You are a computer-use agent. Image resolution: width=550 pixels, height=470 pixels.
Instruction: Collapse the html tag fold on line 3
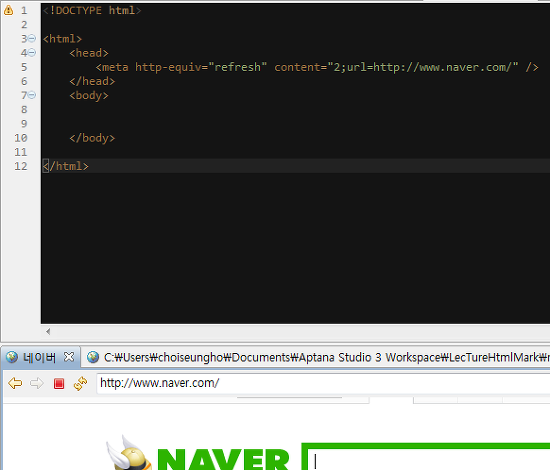pyautogui.click(x=32, y=38)
